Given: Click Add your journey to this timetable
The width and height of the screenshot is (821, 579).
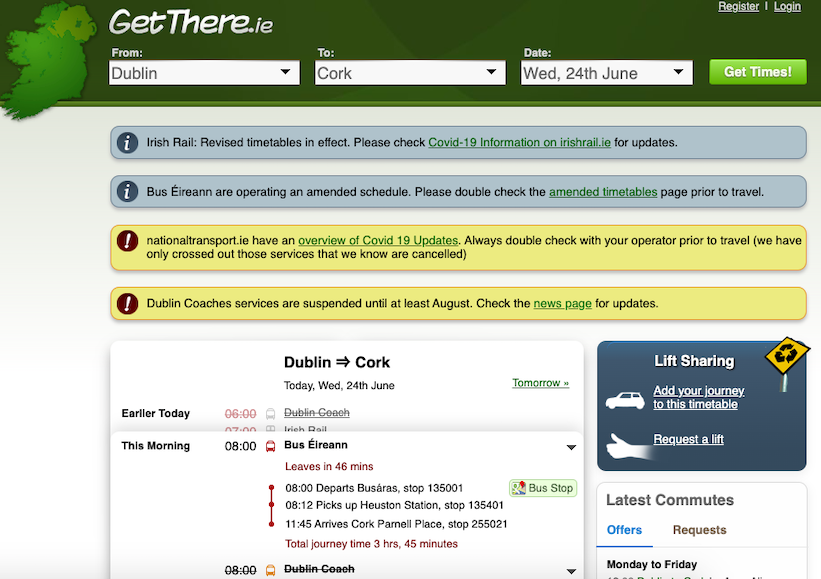Looking at the screenshot, I should coord(698,397).
